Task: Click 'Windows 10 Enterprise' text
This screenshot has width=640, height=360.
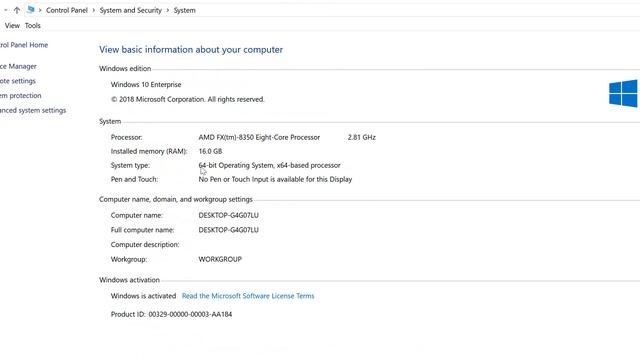Action: [146, 84]
